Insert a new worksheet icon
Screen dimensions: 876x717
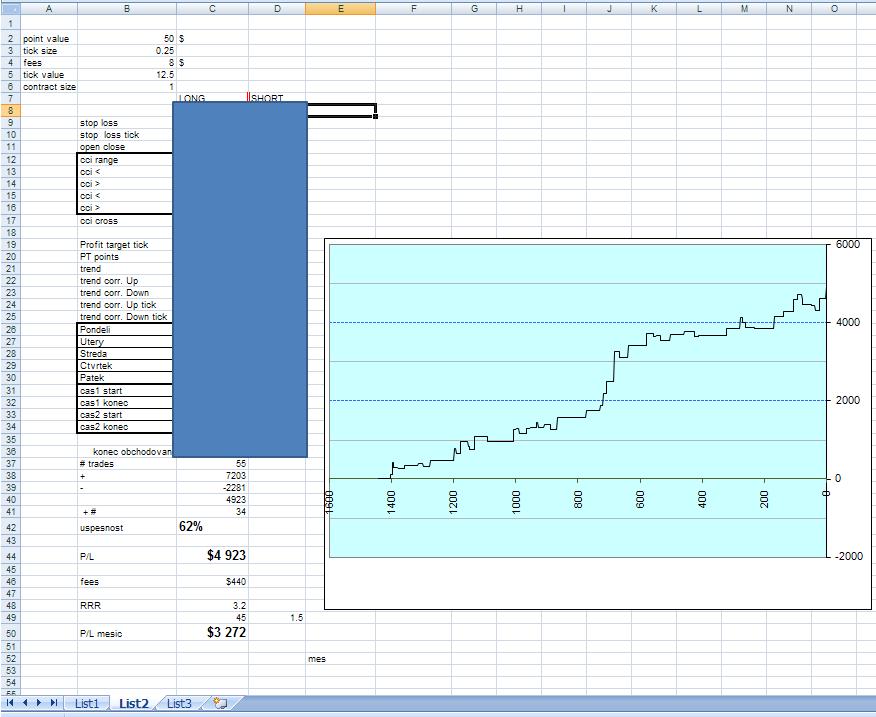click(x=221, y=703)
